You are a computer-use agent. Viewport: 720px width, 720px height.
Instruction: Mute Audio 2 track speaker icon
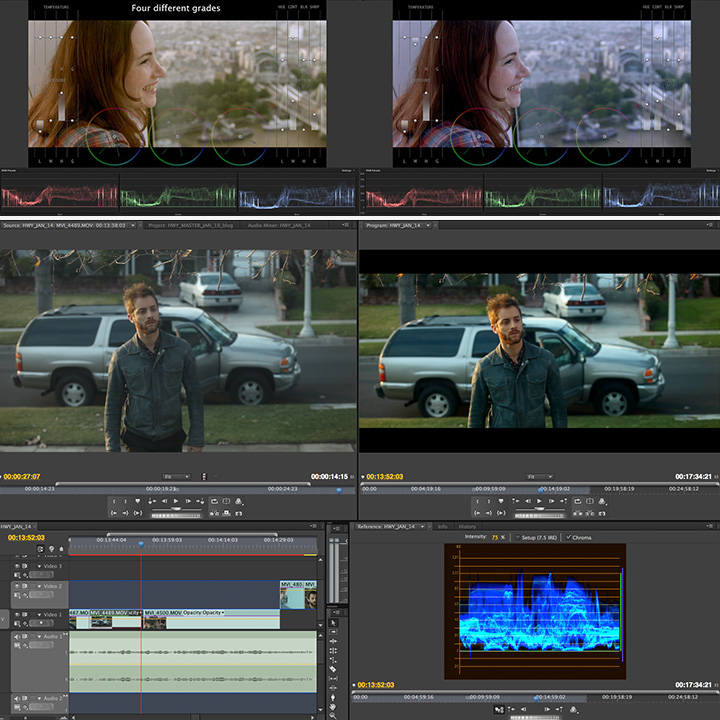[17, 698]
